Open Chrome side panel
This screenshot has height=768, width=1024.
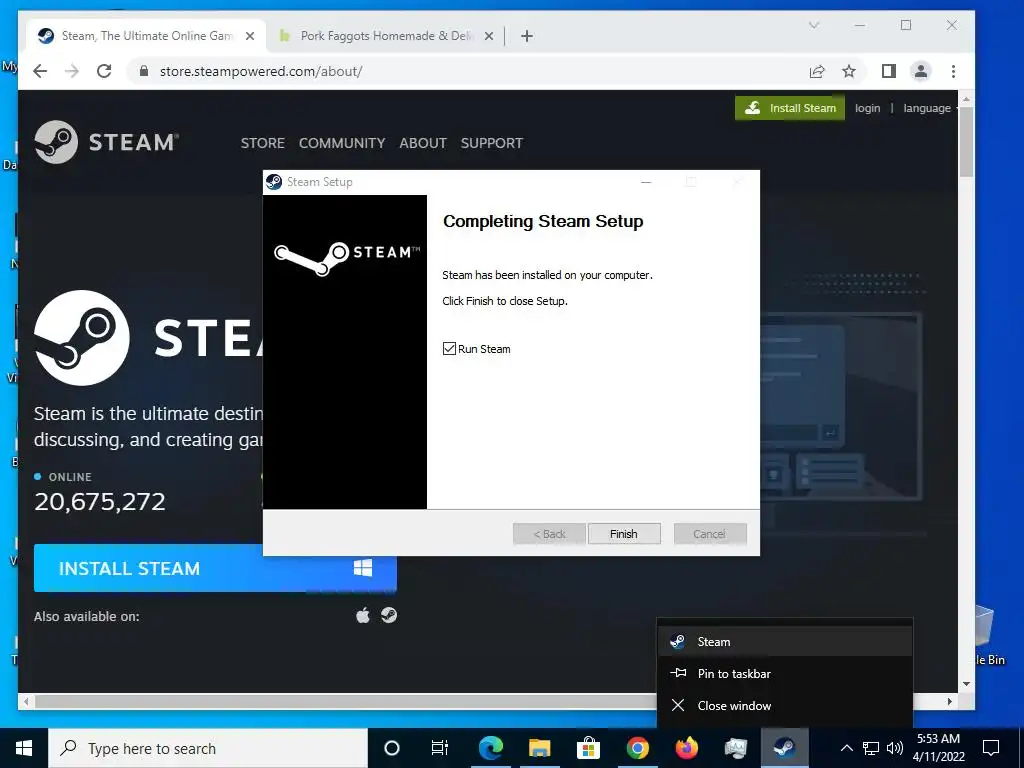click(889, 71)
